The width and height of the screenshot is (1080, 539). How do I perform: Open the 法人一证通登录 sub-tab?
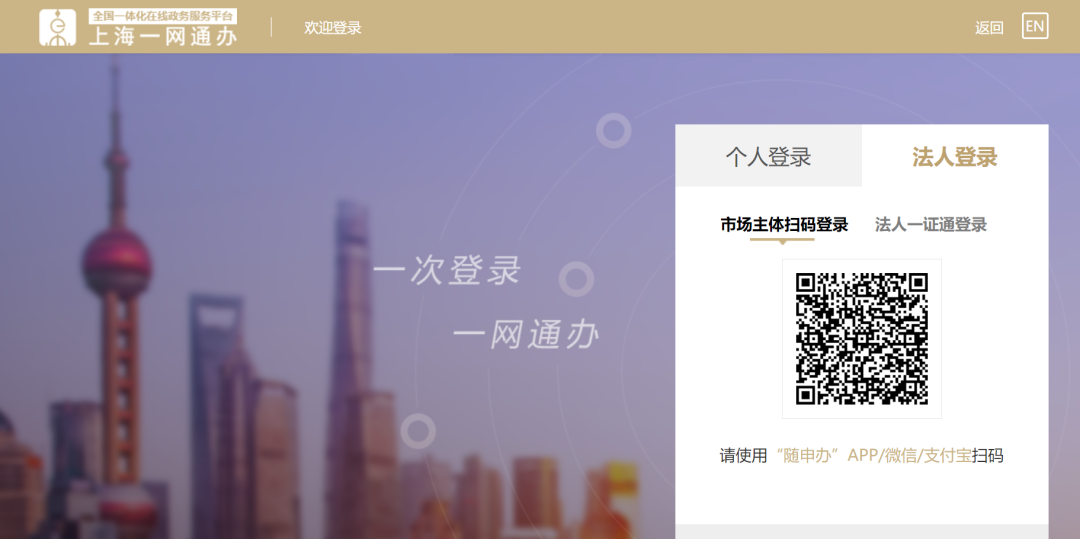coord(931,224)
